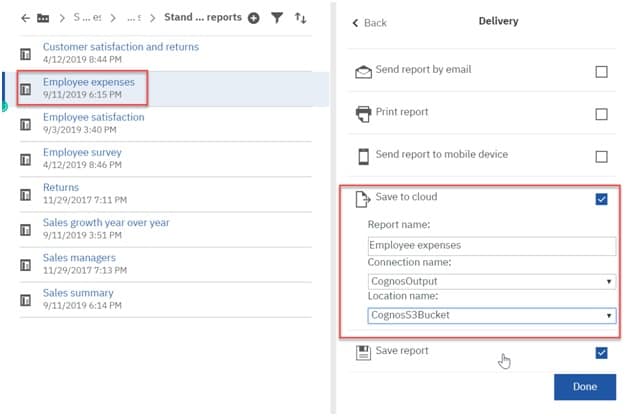
Task: Click the report icon beside Sales summary
Action: tap(25, 299)
